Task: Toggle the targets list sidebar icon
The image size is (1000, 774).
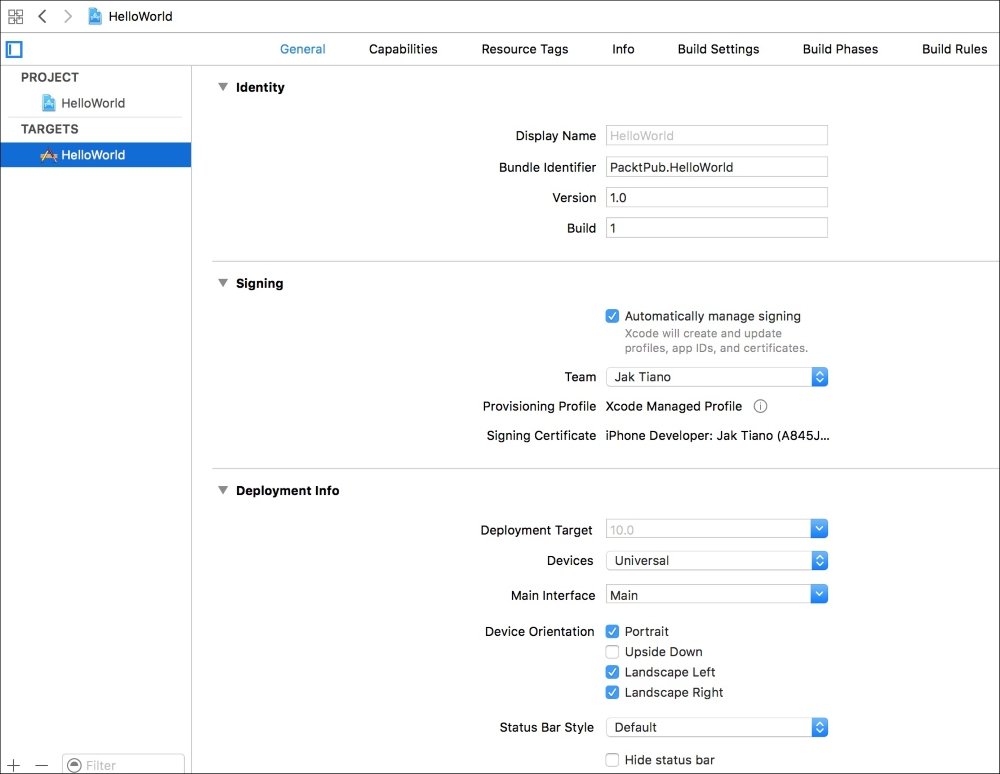Action: pos(14,49)
